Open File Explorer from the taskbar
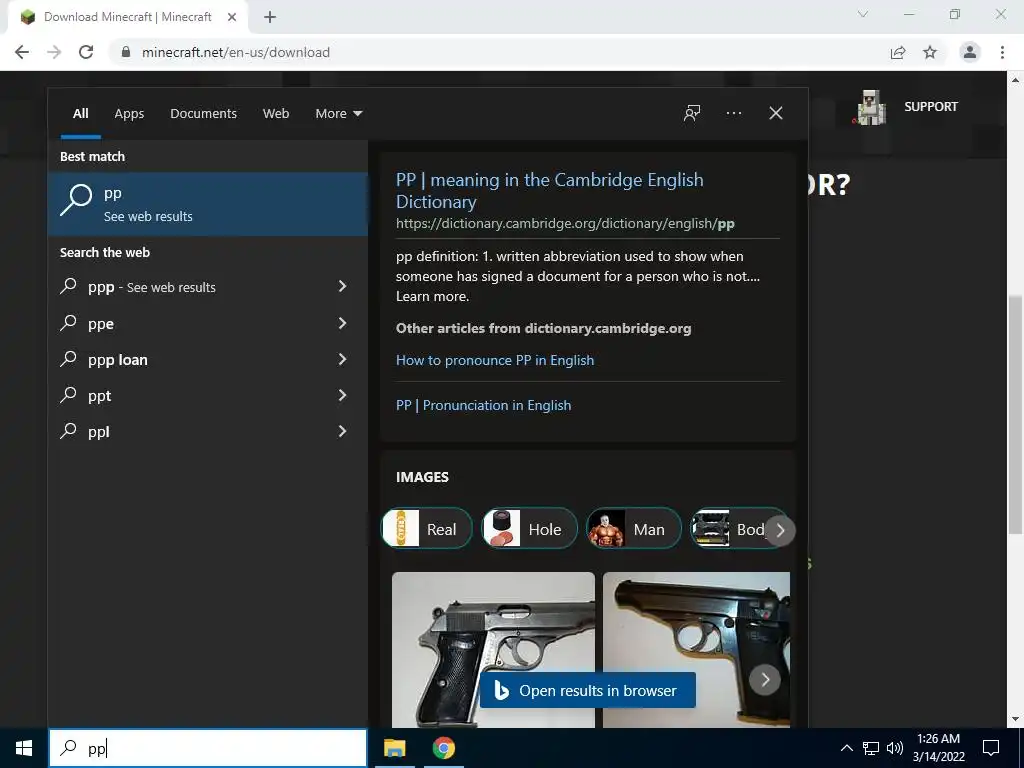Screen dimensions: 1024x768 pos(394,748)
